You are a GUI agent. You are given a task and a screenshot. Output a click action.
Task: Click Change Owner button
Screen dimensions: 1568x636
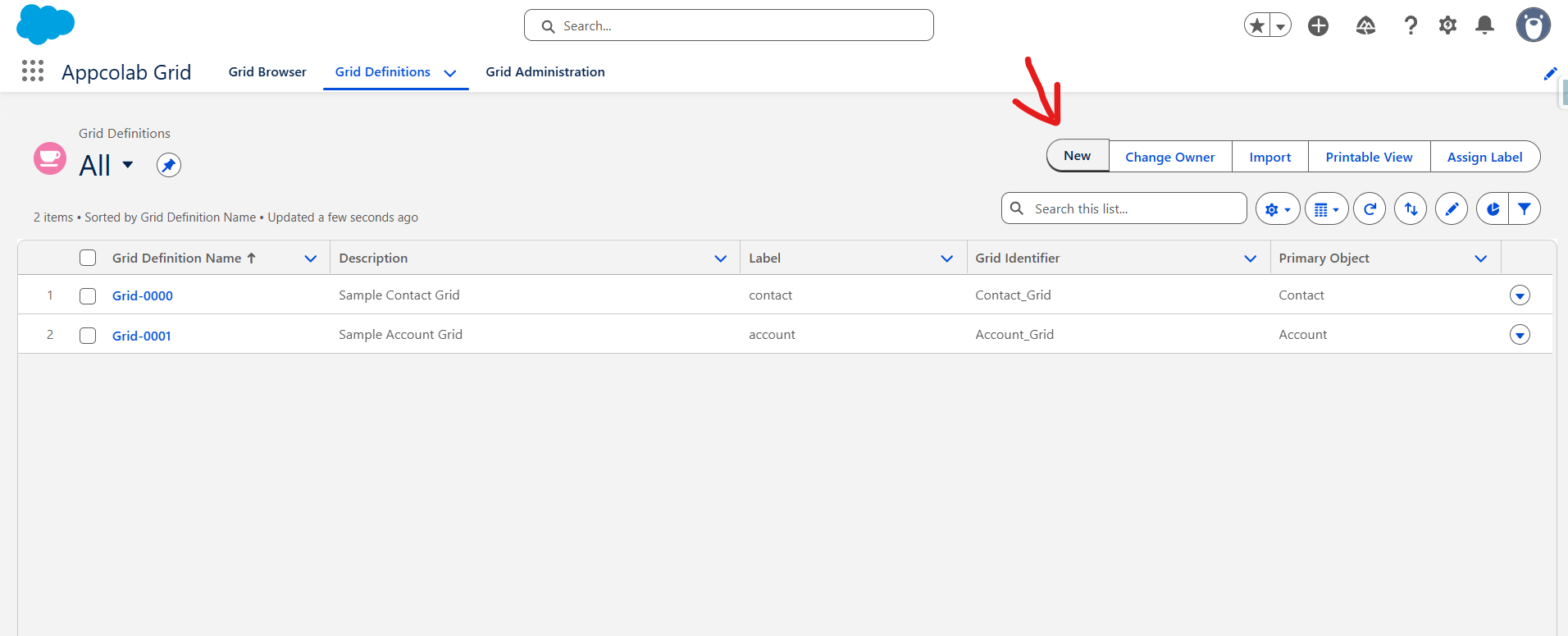(1170, 157)
